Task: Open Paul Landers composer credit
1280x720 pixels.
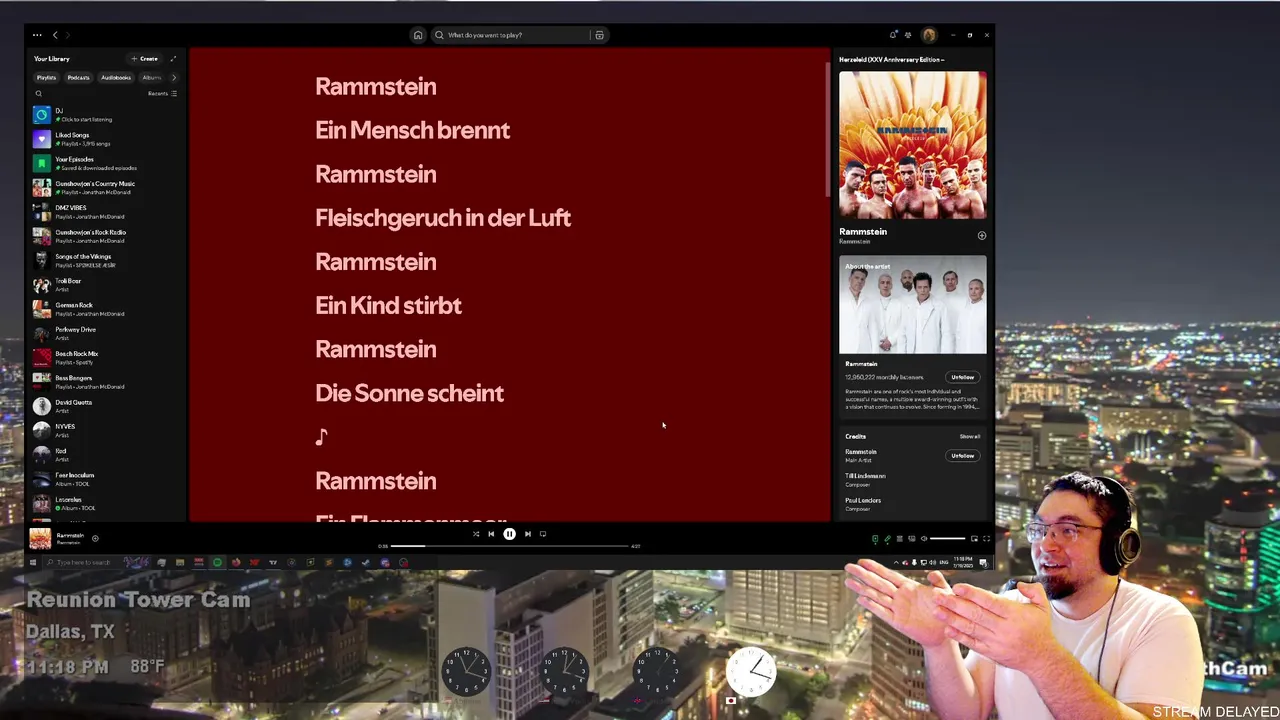Action: point(863,500)
